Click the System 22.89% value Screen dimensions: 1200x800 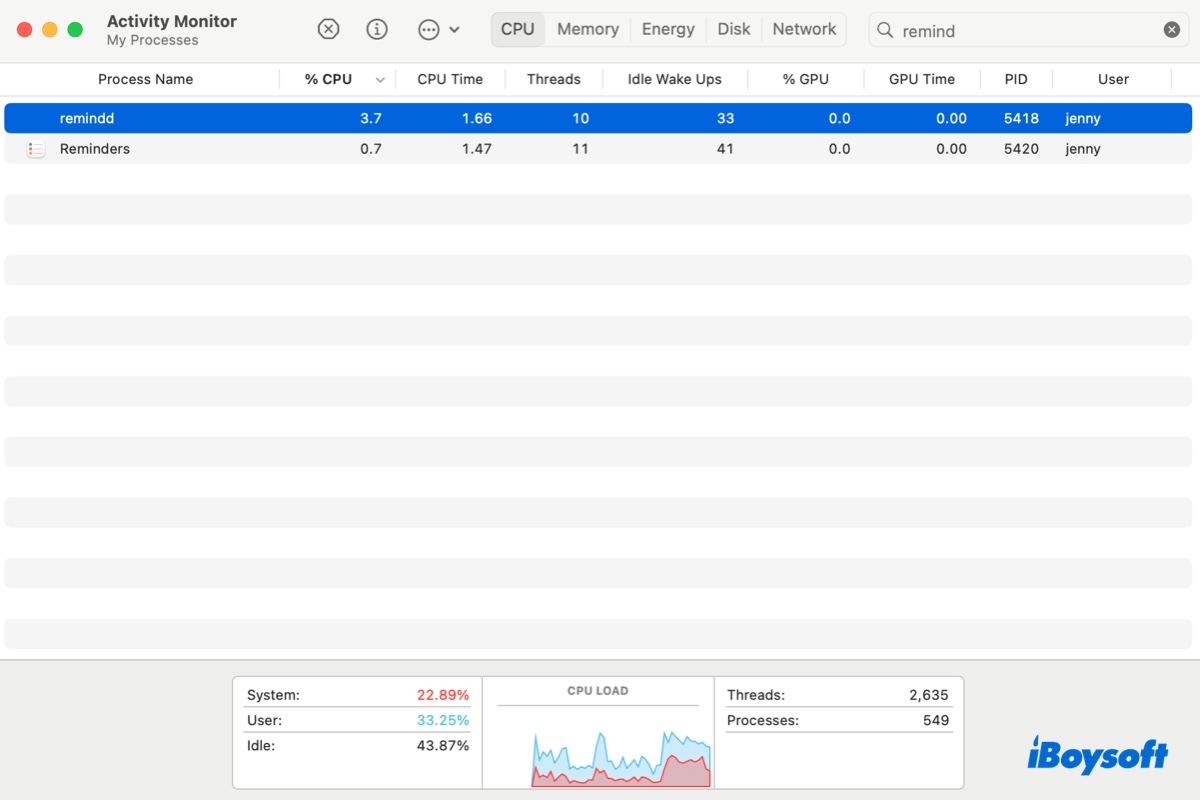click(443, 695)
